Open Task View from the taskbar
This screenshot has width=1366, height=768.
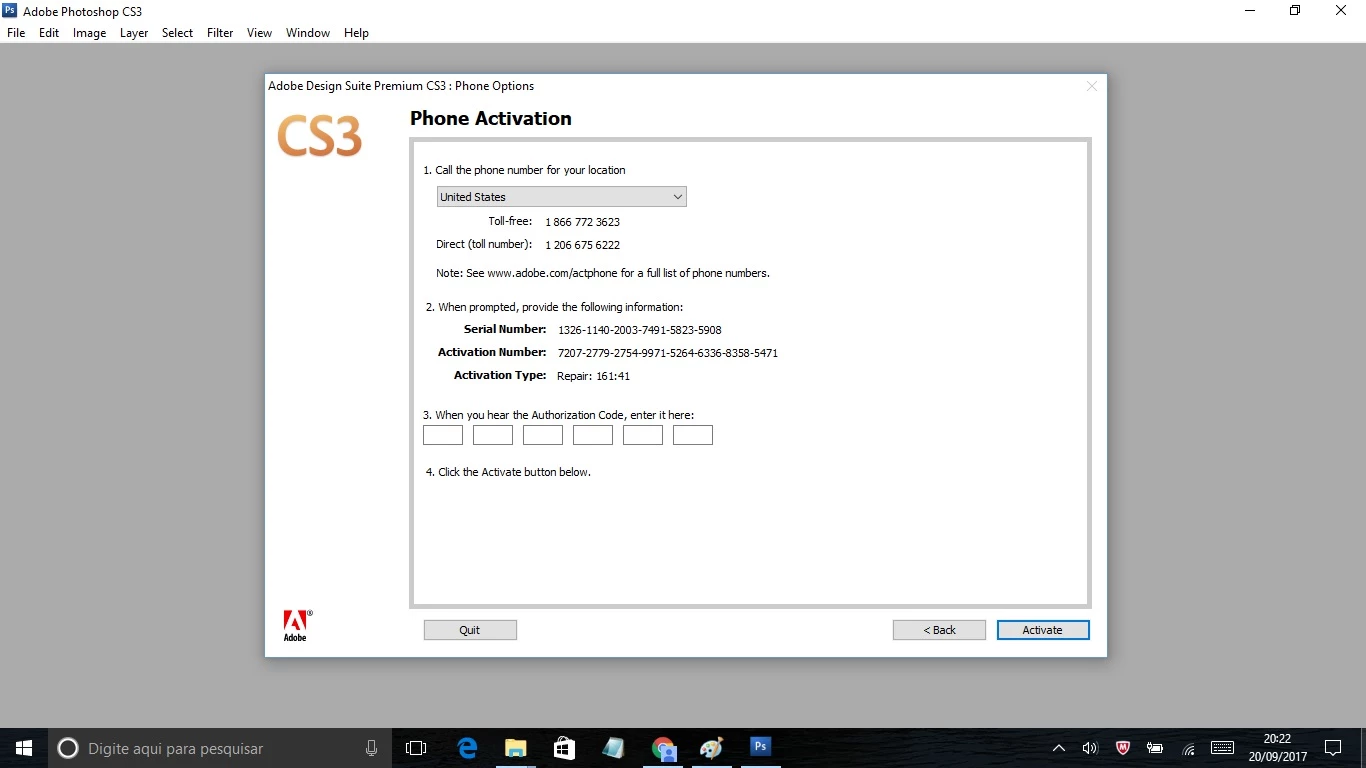pyautogui.click(x=416, y=748)
